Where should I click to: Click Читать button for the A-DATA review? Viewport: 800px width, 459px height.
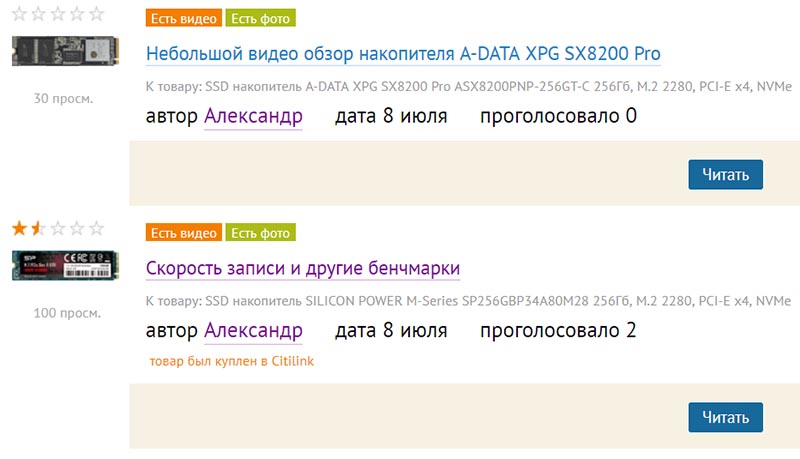point(726,174)
